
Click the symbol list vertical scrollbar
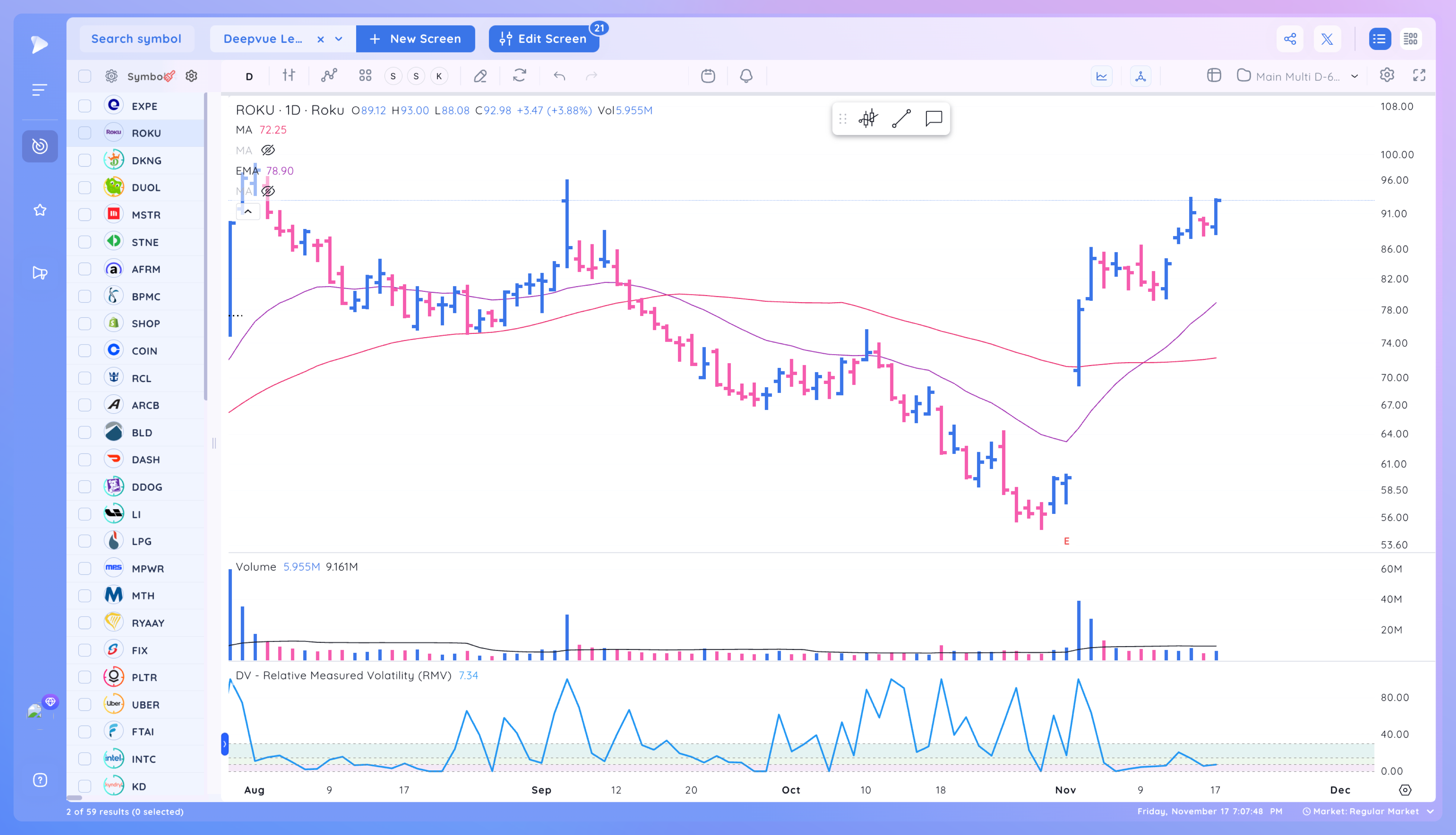(205, 246)
